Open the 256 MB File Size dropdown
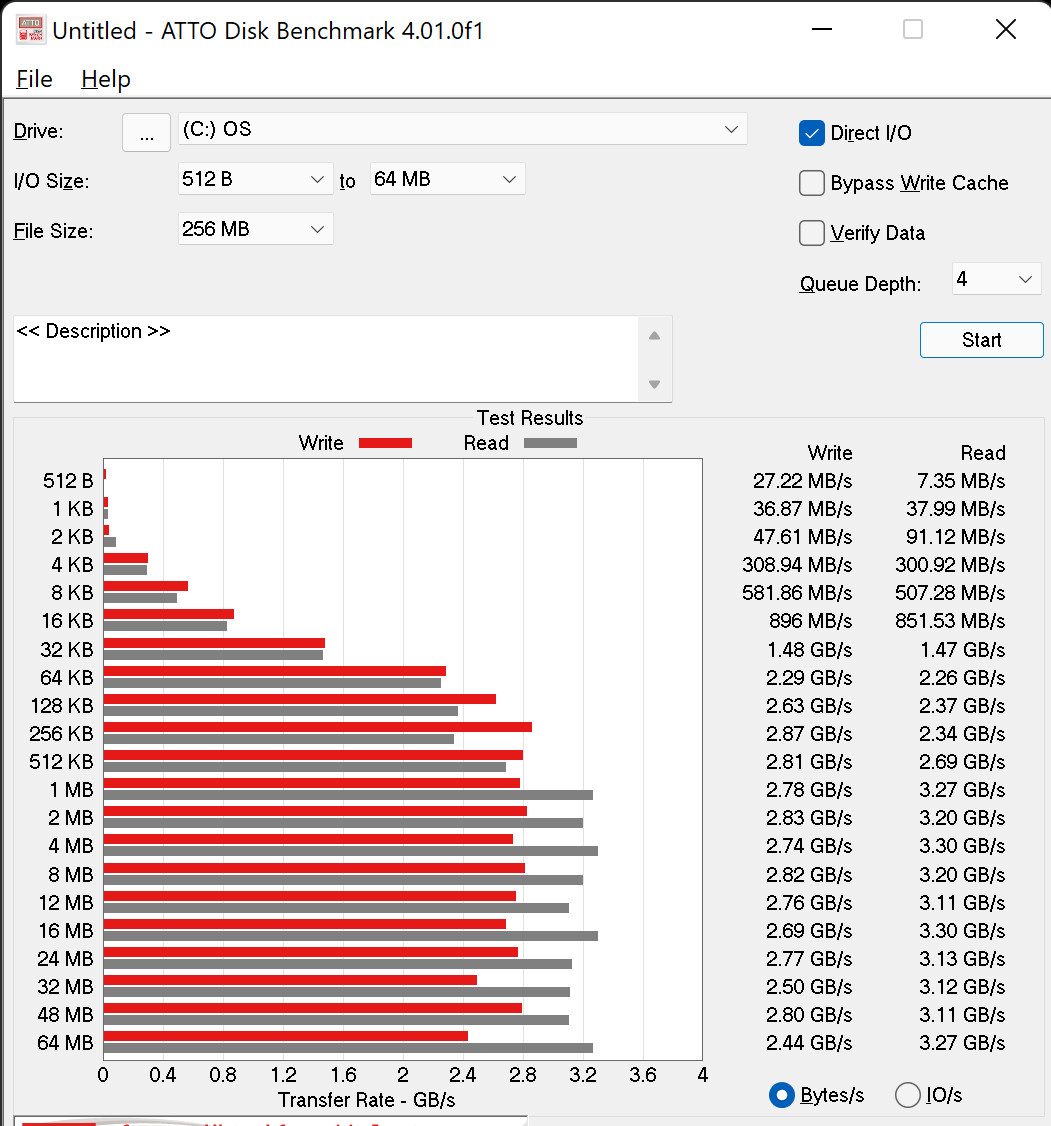This screenshot has width=1051, height=1126. coord(256,229)
